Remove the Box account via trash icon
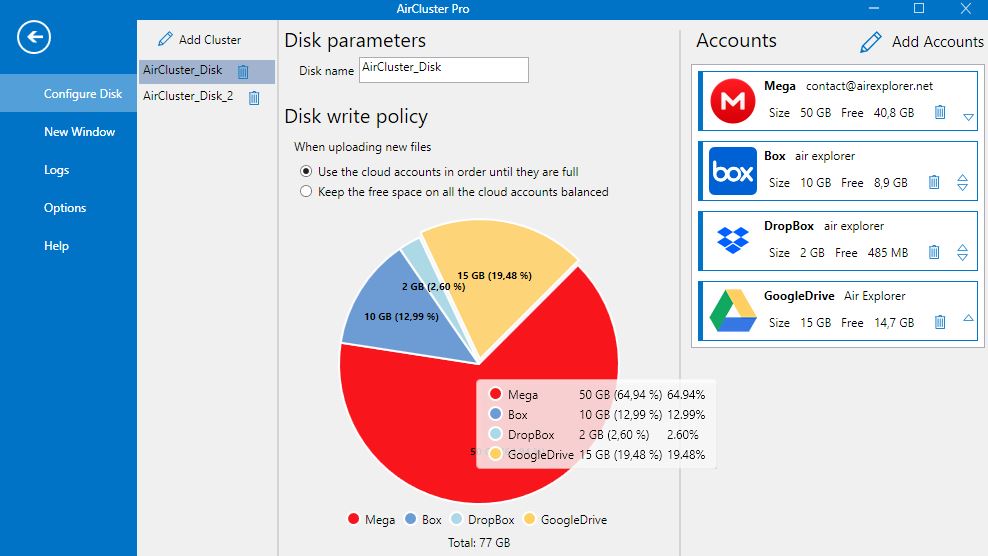 click(934, 182)
